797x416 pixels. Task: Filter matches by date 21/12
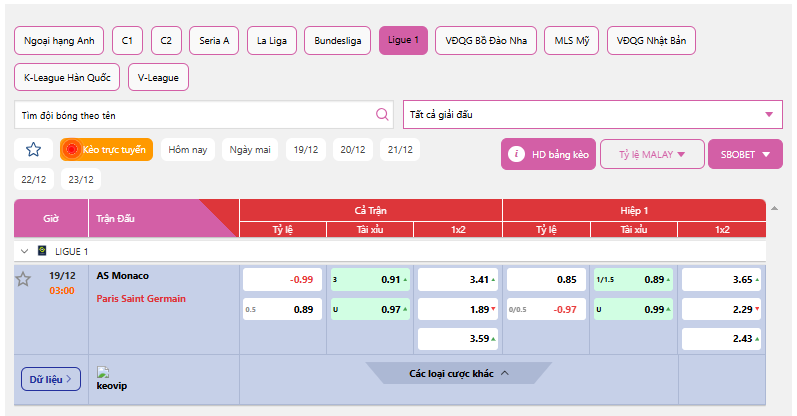coord(400,150)
